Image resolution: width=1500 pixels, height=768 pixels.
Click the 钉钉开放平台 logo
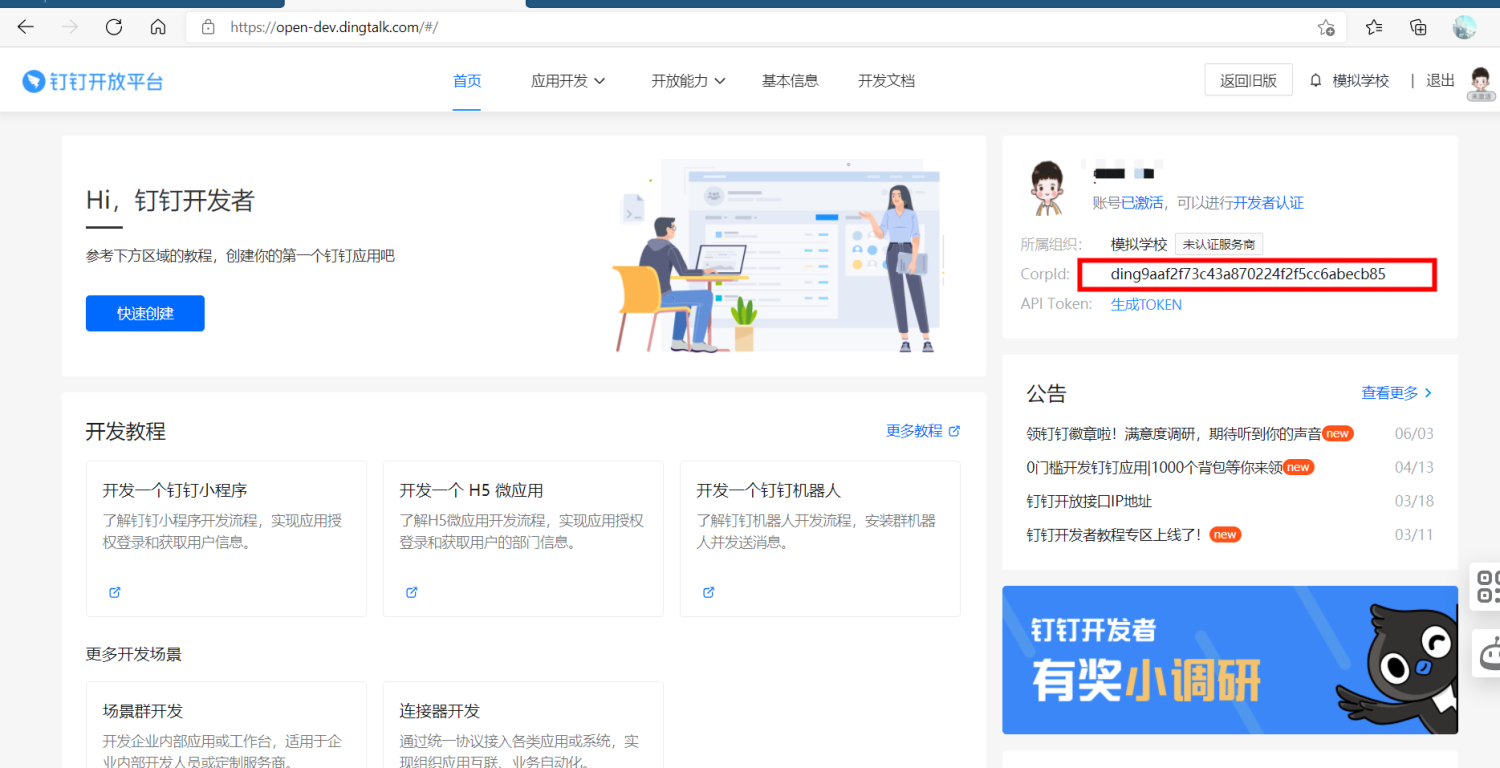93,81
